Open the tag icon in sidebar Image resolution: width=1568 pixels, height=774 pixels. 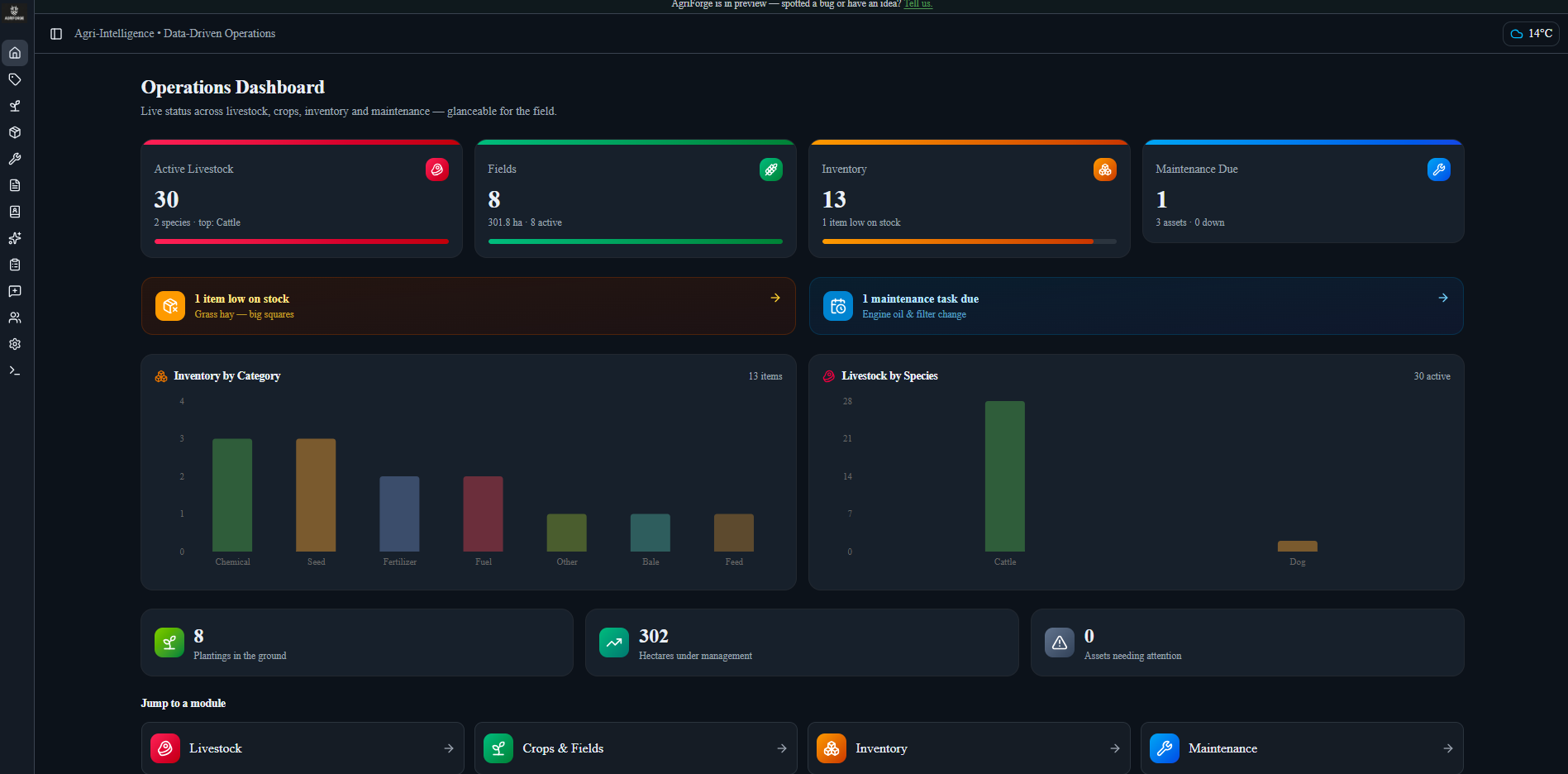(x=15, y=79)
